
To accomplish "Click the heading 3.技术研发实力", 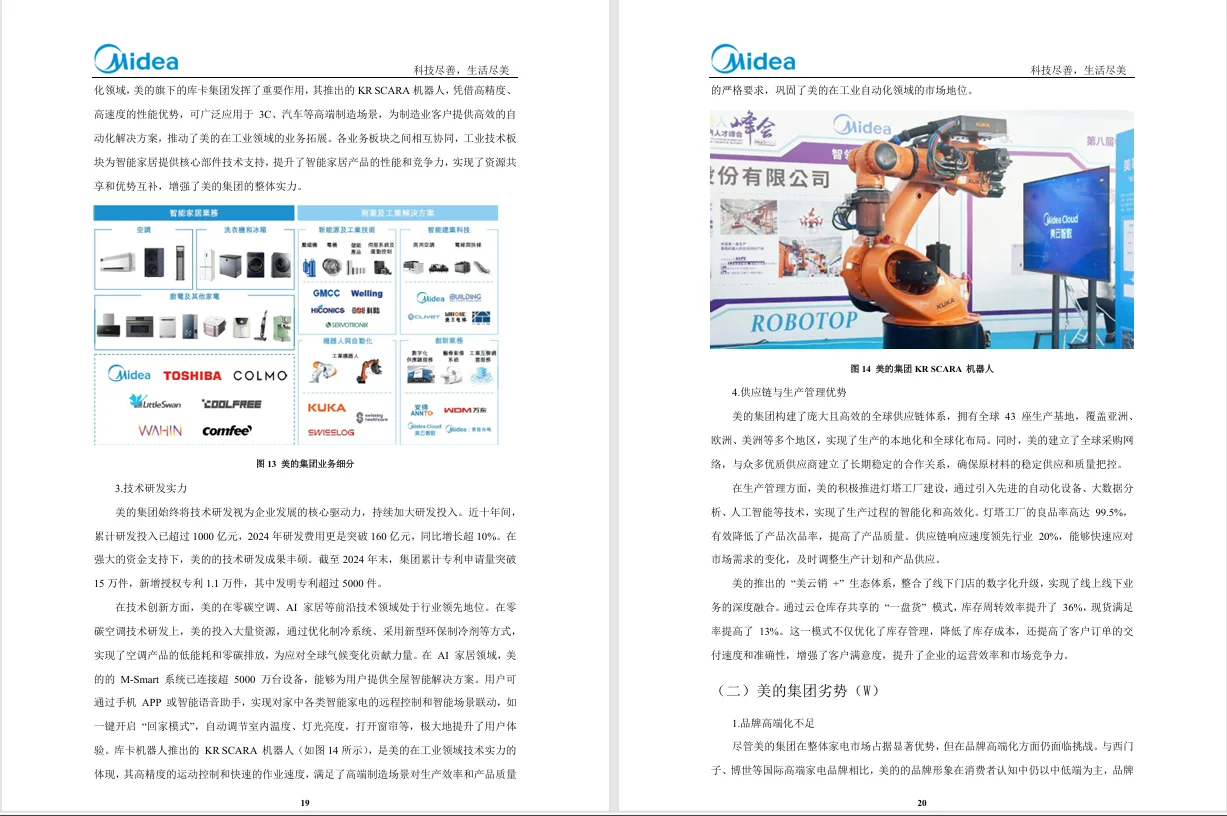I will click(151, 488).
